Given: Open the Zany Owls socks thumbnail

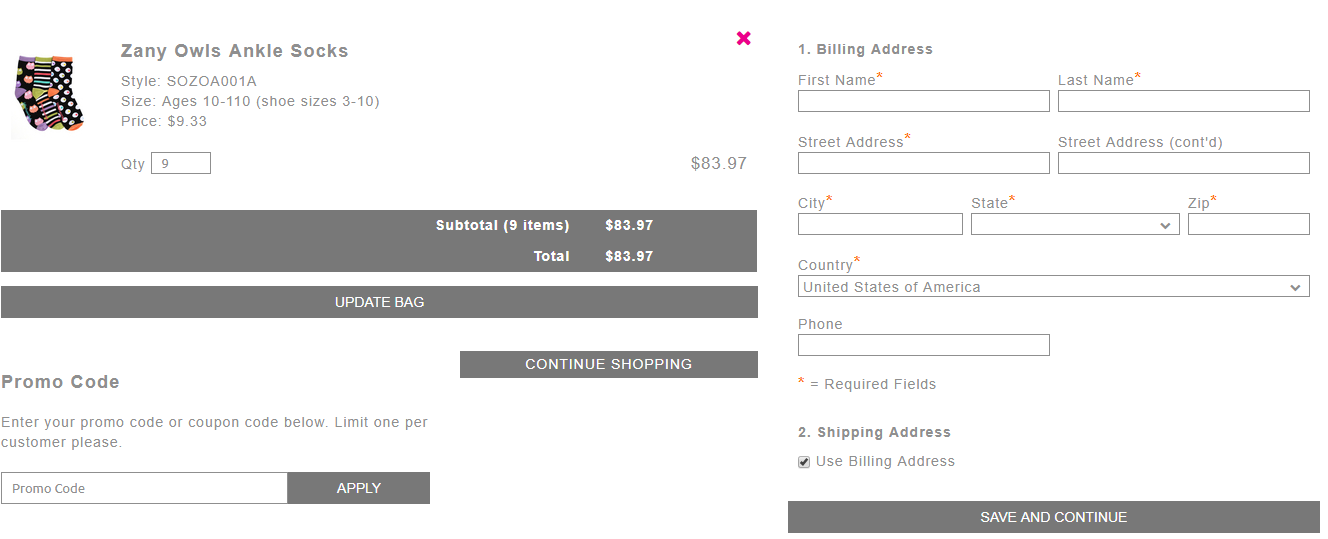Looking at the screenshot, I should coord(46,97).
